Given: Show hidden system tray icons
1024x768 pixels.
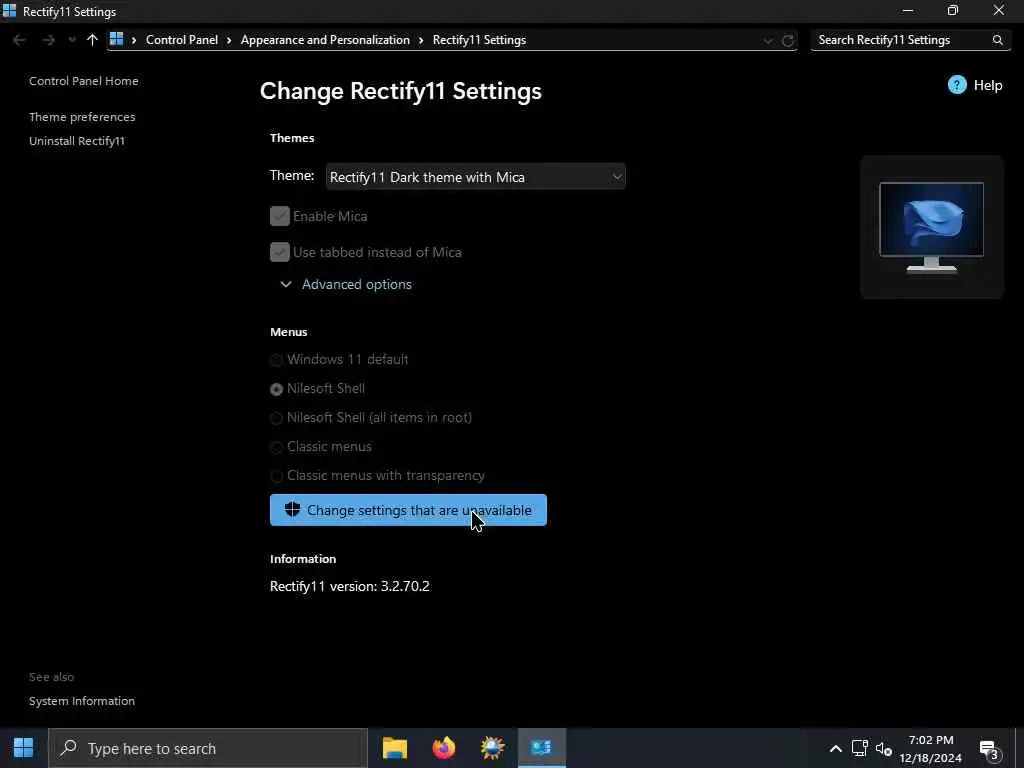Looking at the screenshot, I should (x=835, y=748).
